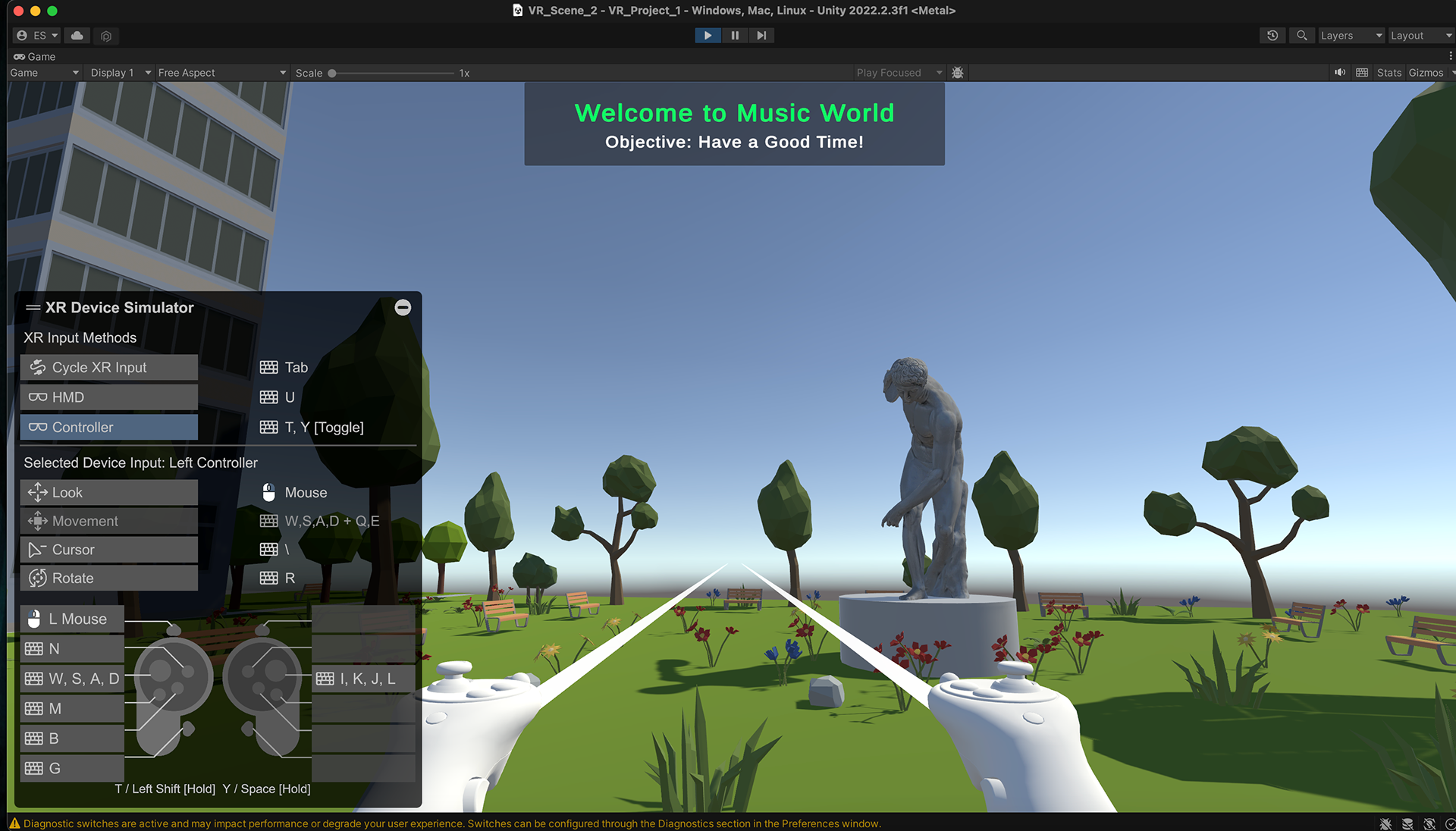This screenshot has width=1456, height=831.
Task: Pause the game with Pause button
Action: click(735, 36)
